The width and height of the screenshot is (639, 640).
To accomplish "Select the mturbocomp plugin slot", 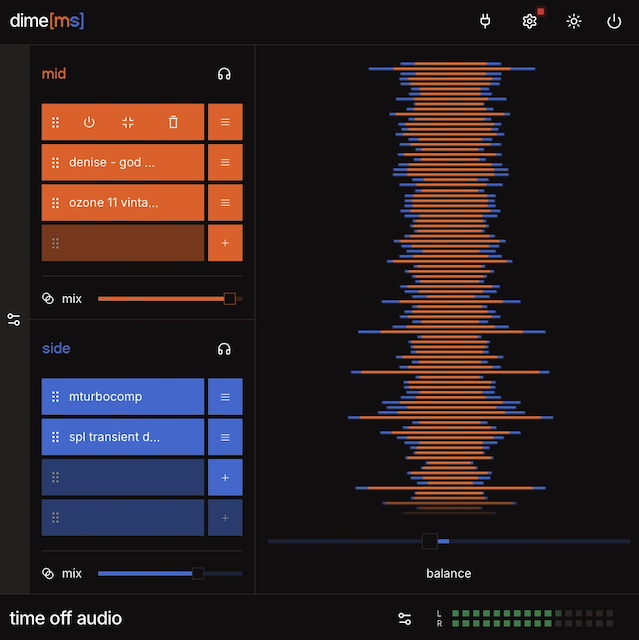I will click(x=123, y=397).
